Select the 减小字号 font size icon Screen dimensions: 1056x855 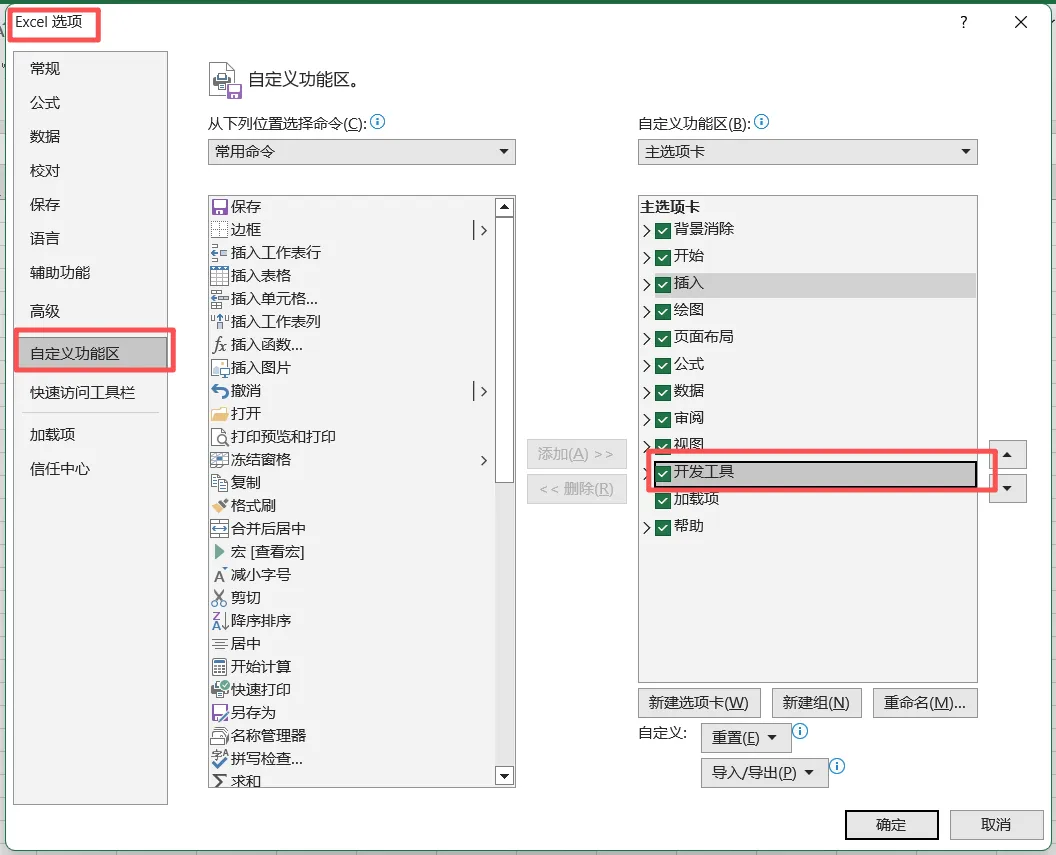220,574
